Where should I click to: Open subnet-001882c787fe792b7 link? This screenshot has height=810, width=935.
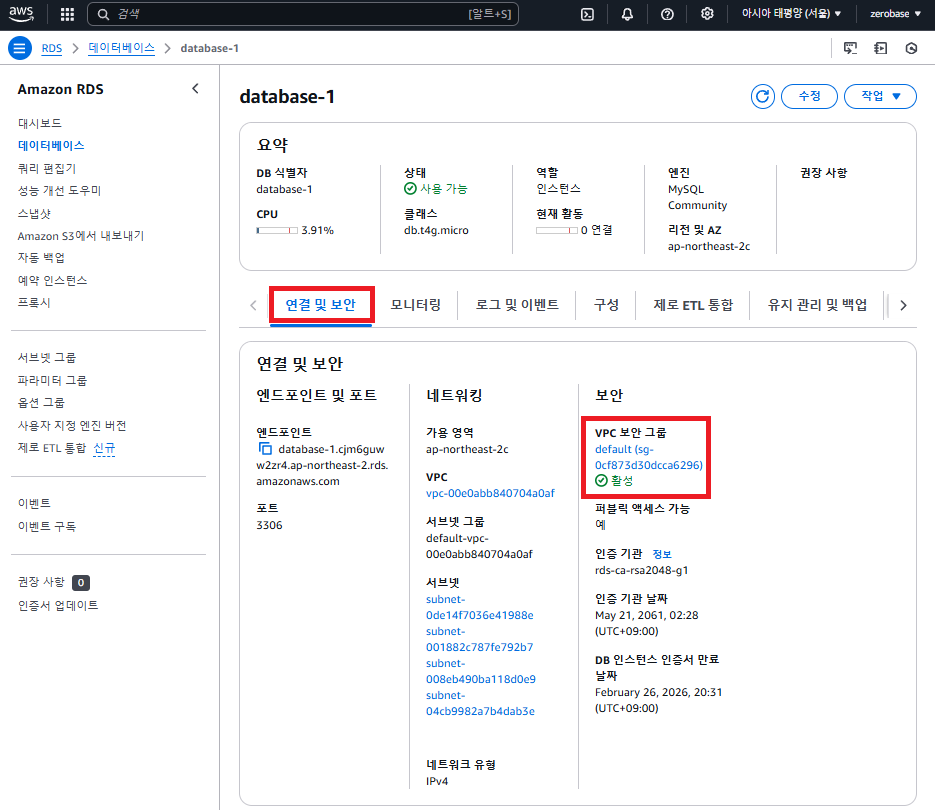(479, 639)
